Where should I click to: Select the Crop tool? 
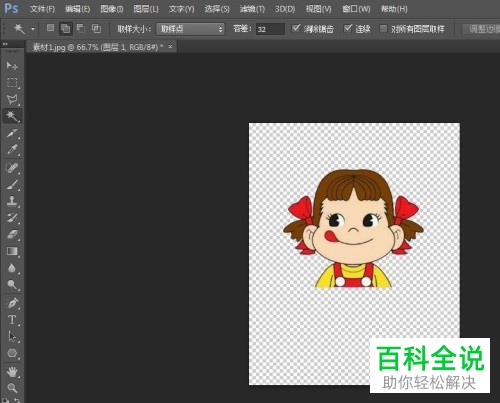(x=12, y=133)
